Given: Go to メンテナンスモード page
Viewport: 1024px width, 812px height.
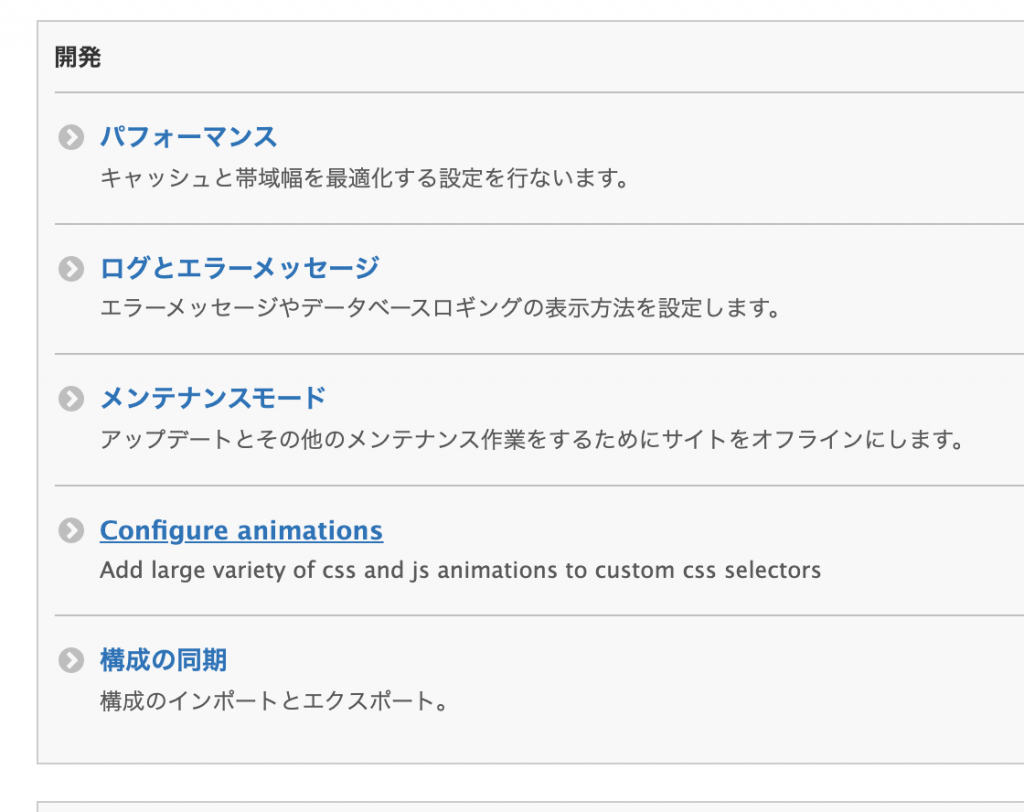Looking at the screenshot, I should point(212,398).
